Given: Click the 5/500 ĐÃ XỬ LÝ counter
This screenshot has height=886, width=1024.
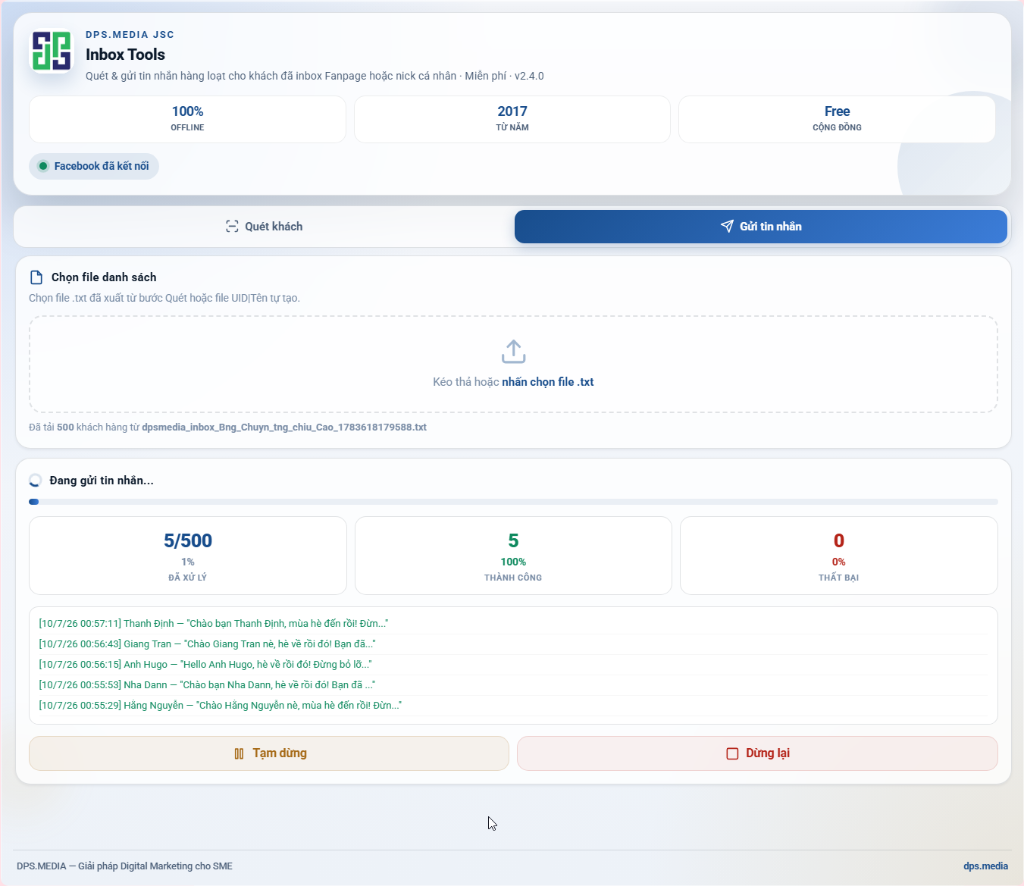Looking at the screenshot, I should coord(187,556).
